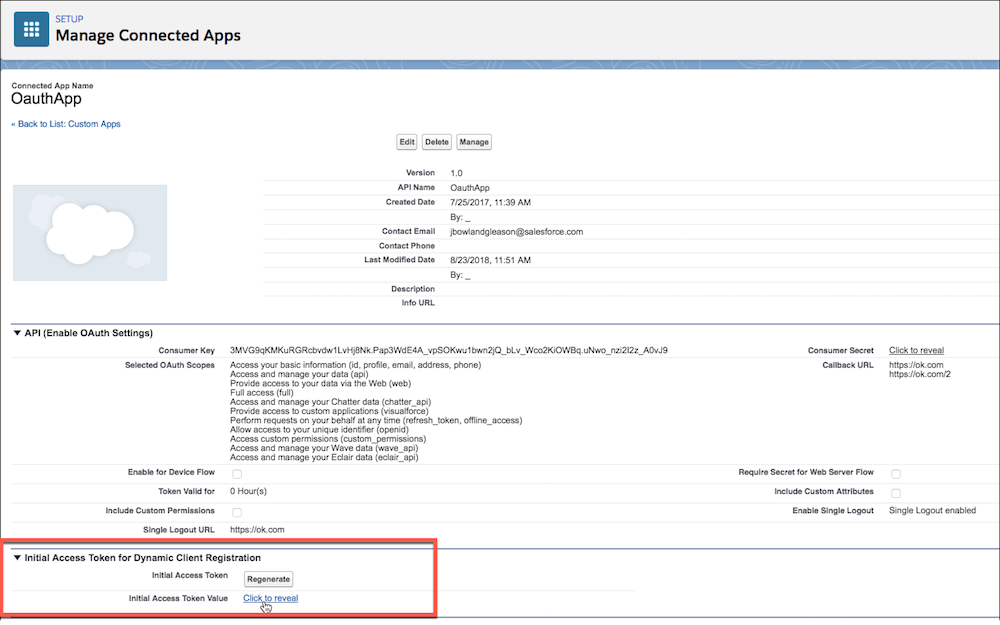Toggle the Include Custom Attributes checkbox

(x=896, y=493)
